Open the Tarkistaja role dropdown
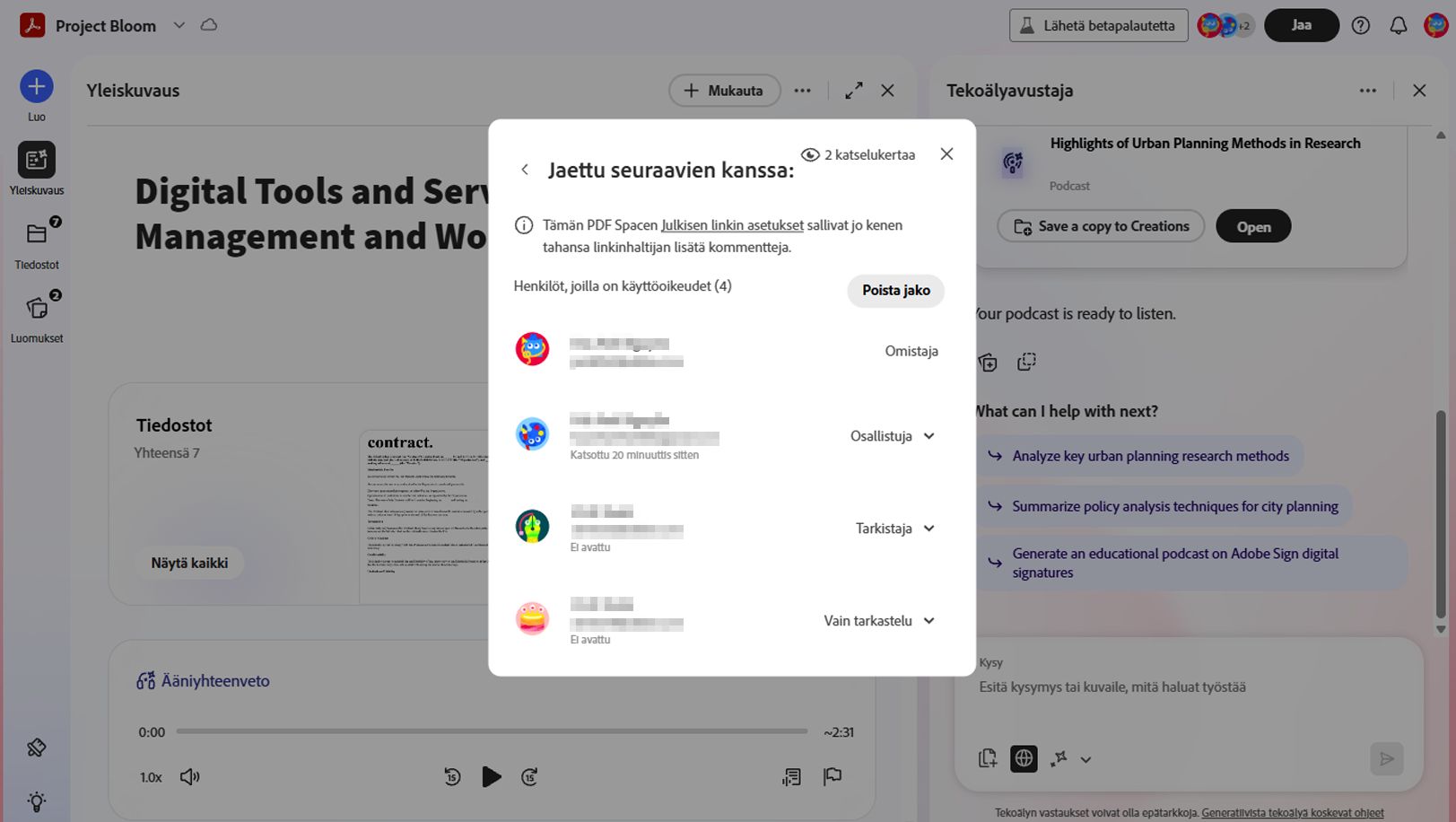Screen dimensions: 1456x822 [x=895, y=529]
